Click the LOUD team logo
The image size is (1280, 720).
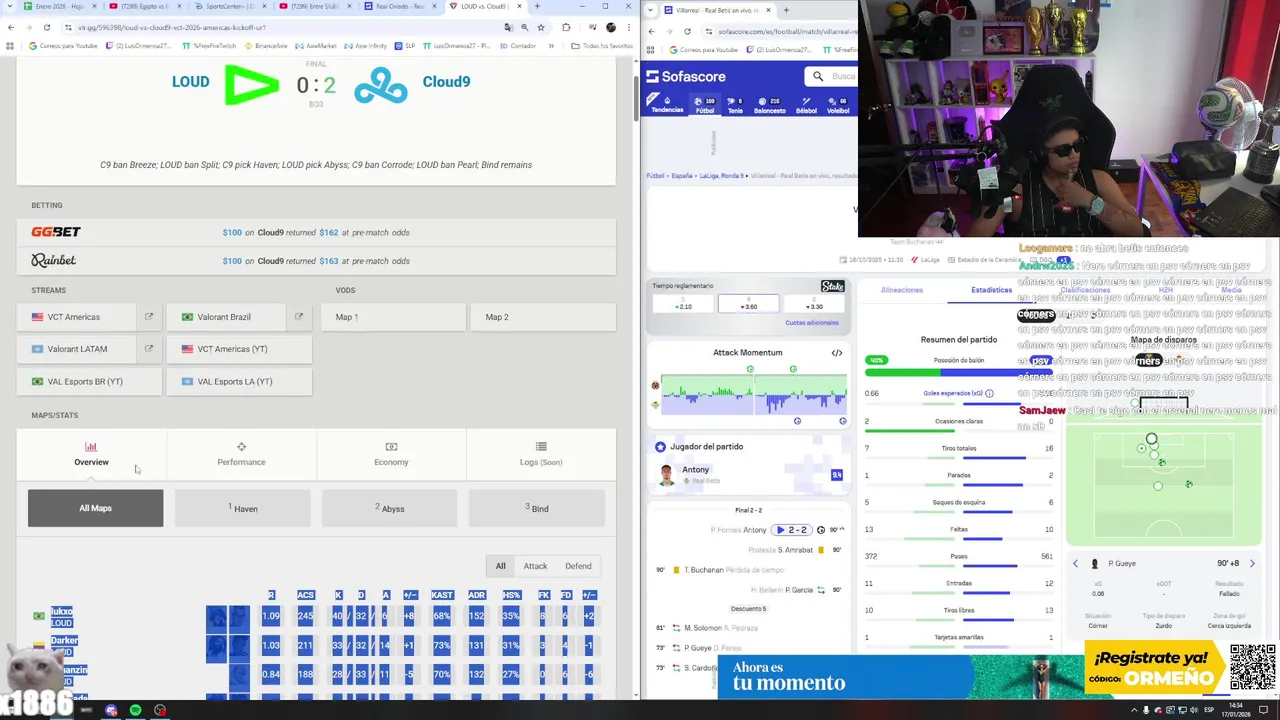(x=251, y=85)
